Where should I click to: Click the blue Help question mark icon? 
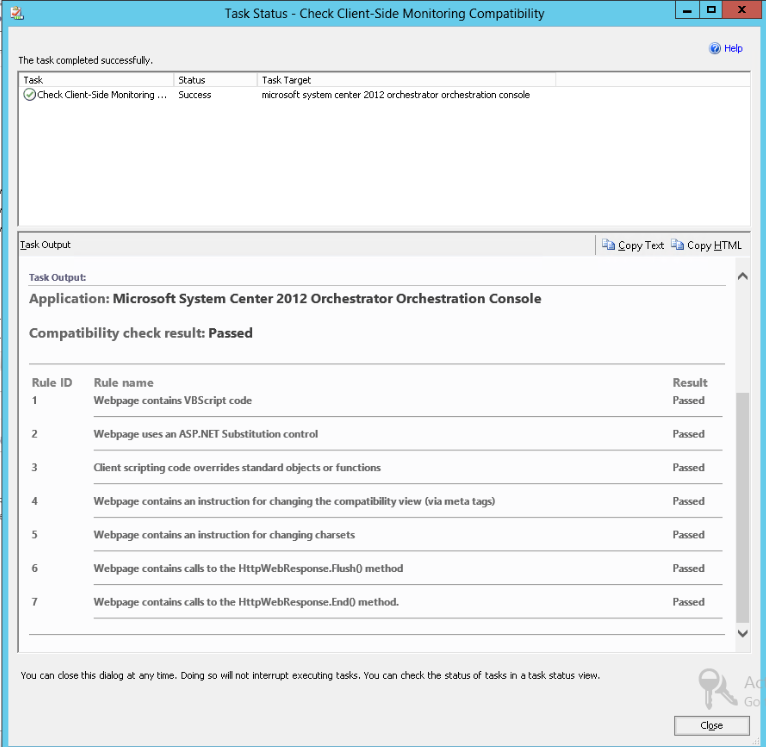click(715, 48)
